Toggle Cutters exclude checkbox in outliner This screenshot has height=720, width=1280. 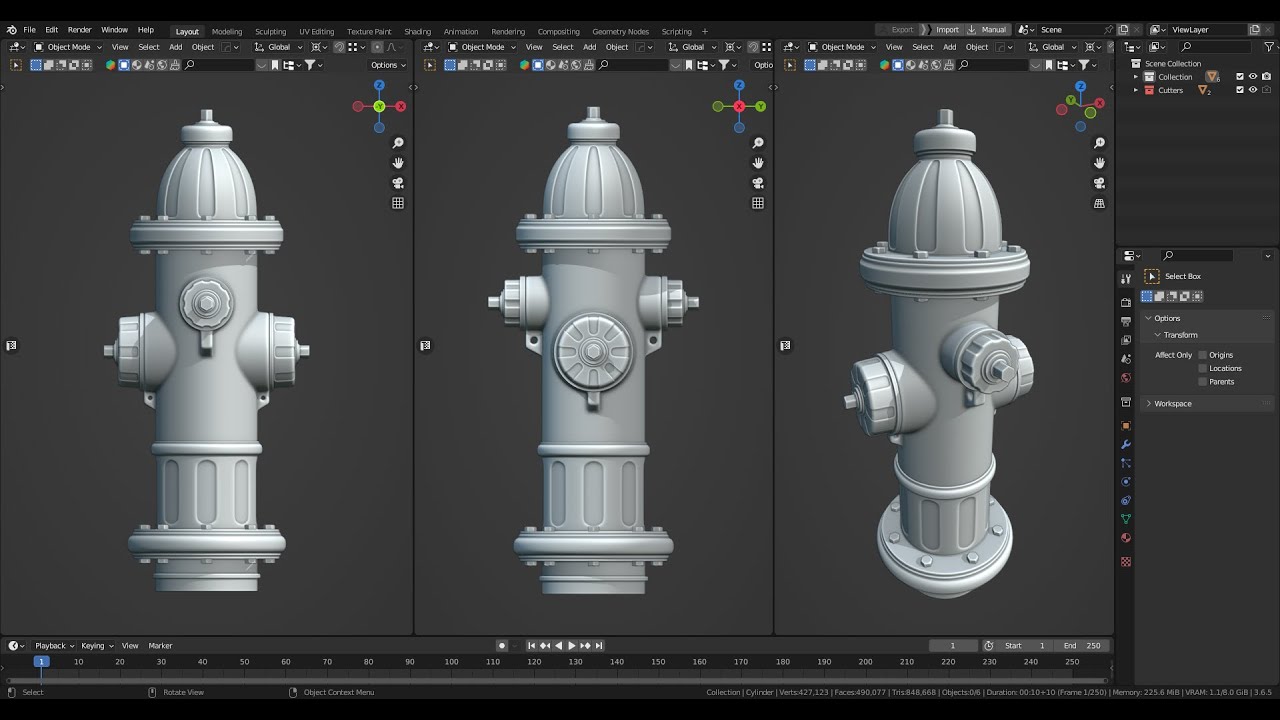(x=1240, y=90)
